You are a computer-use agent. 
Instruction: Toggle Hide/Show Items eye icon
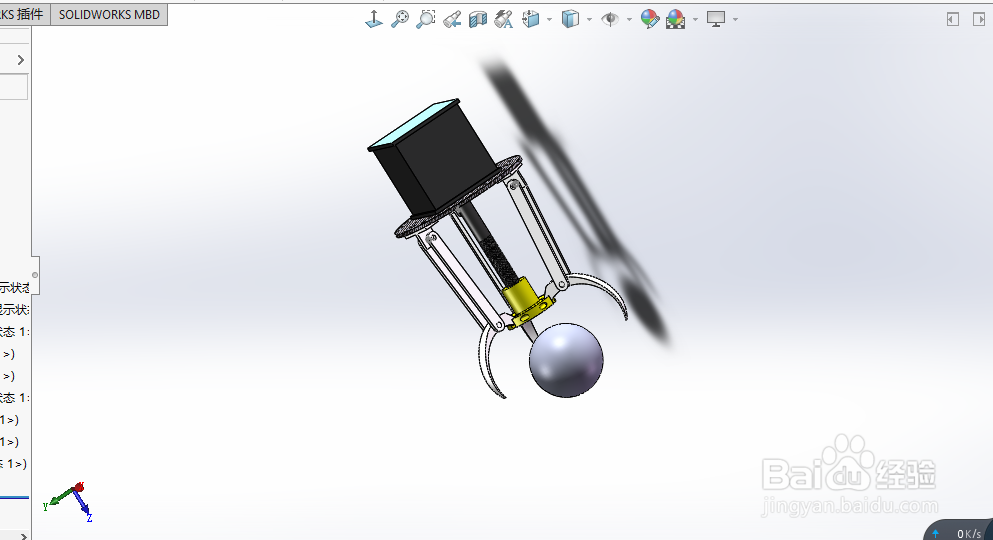tap(610, 19)
